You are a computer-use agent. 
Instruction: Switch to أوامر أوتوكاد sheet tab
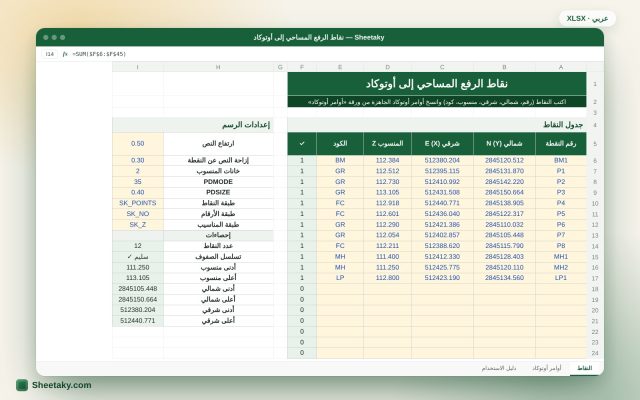click(547, 368)
